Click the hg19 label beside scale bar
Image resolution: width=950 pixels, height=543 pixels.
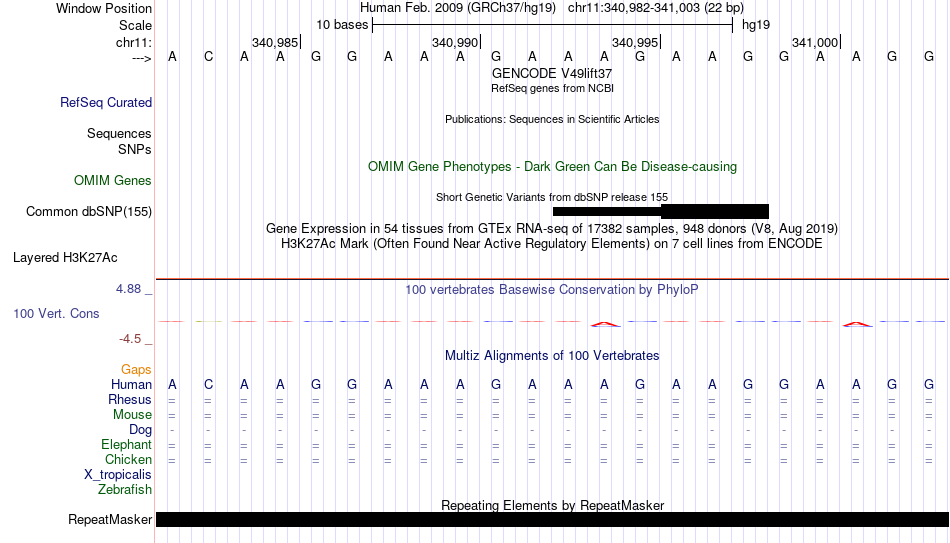756,25
